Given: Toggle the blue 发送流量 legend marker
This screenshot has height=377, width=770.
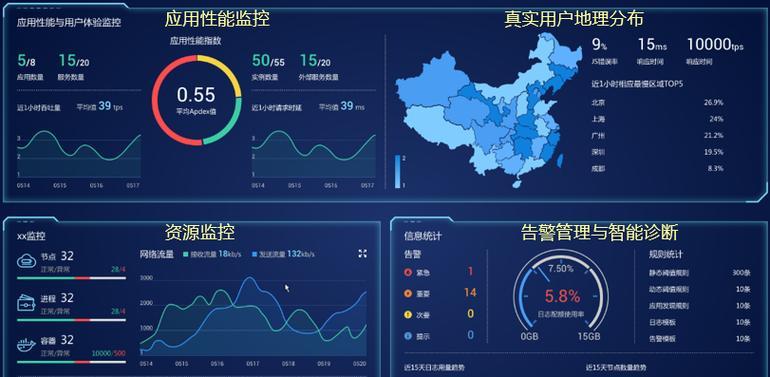Looking at the screenshot, I should click(254, 254).
